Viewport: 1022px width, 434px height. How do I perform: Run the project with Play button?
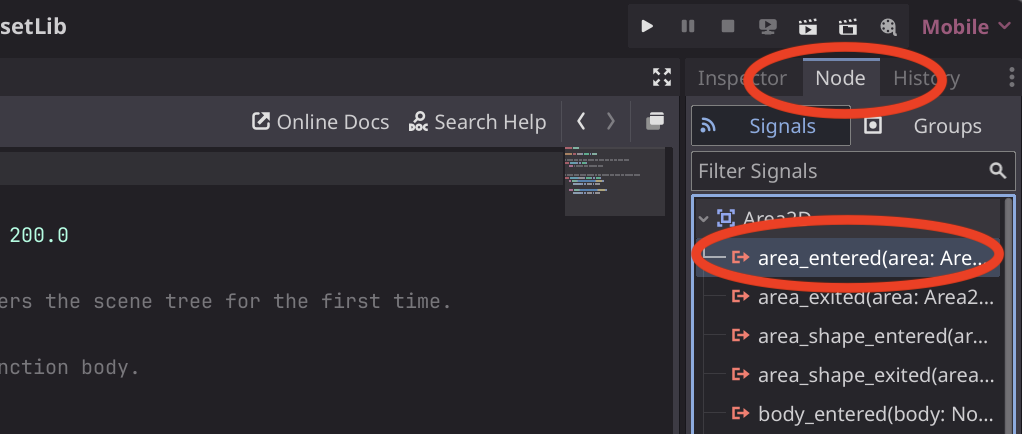[x=647, y=27]
